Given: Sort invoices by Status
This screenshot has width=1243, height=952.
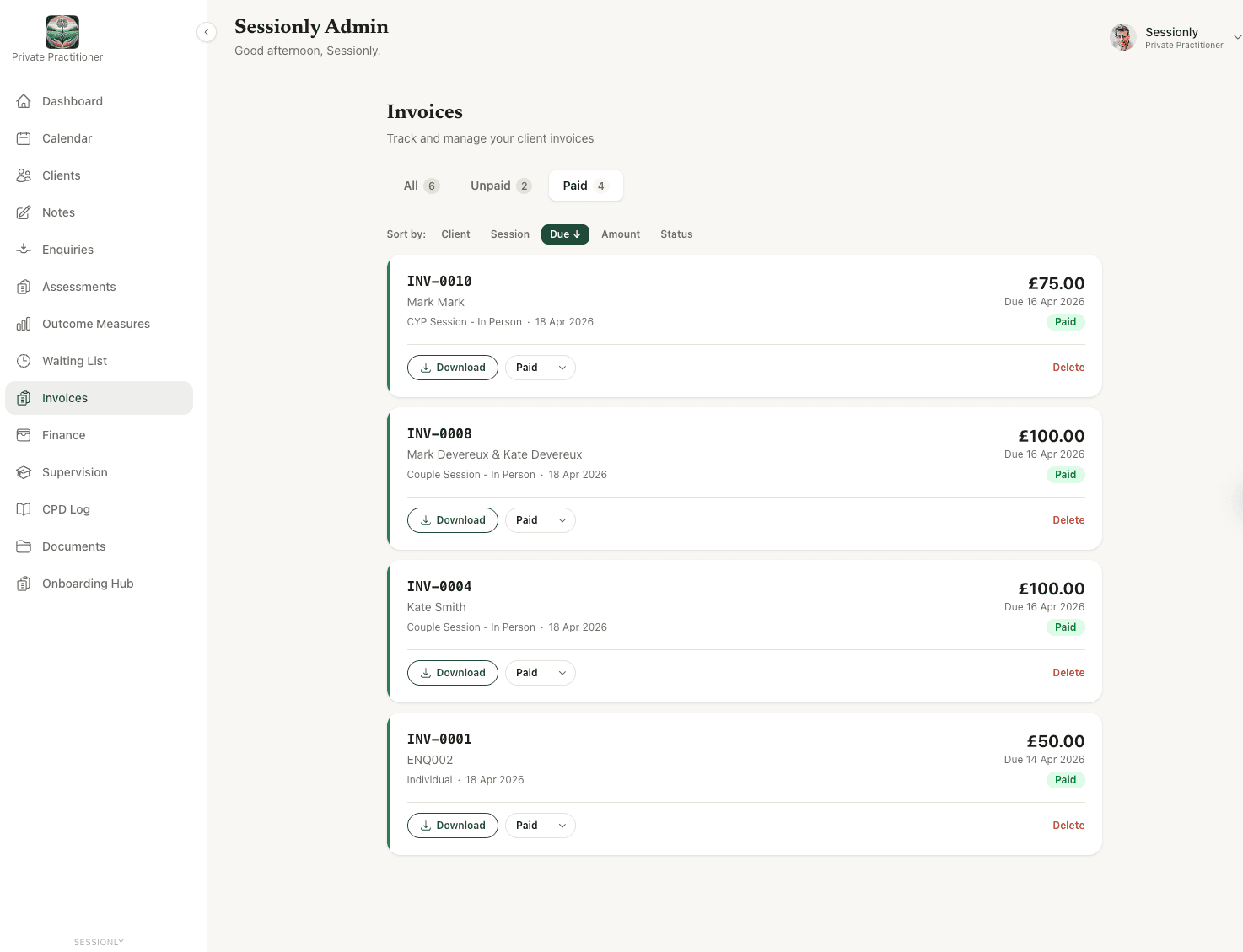Looking at the screenshot, I should pyautogui.click(x=676, y=234).
